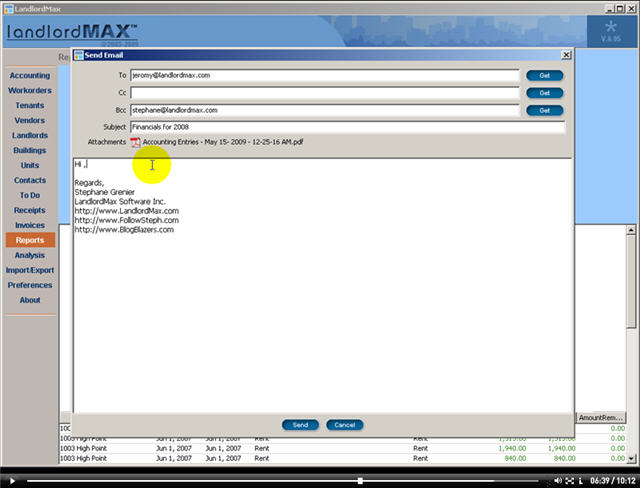Go to the Contacts section
The height and width of the screenshot is (488, 640).
[x=30, y=180]
